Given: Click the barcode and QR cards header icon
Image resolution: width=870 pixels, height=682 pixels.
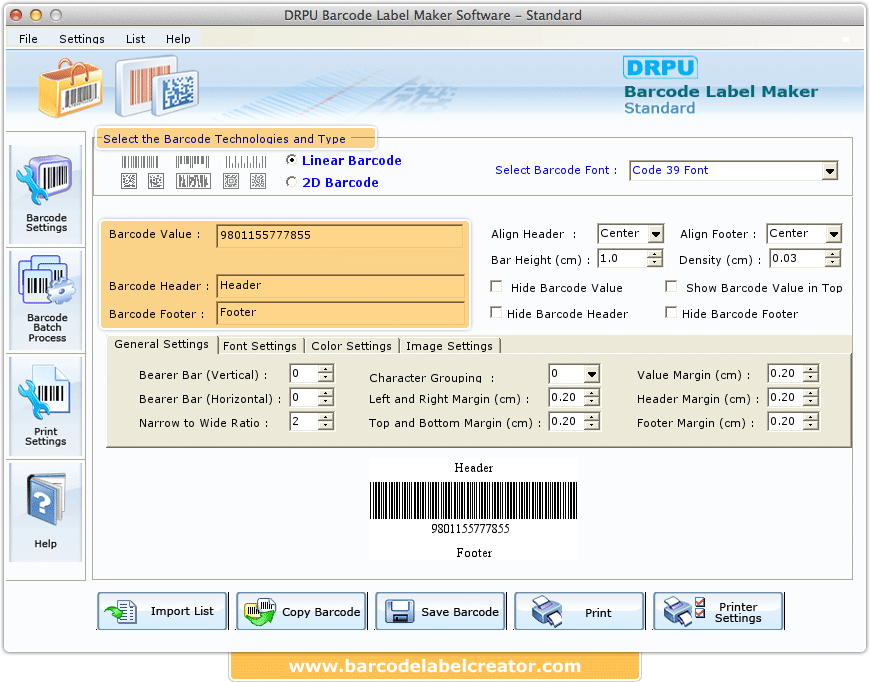Looking at the screenshot, I should tap(157, 85).
